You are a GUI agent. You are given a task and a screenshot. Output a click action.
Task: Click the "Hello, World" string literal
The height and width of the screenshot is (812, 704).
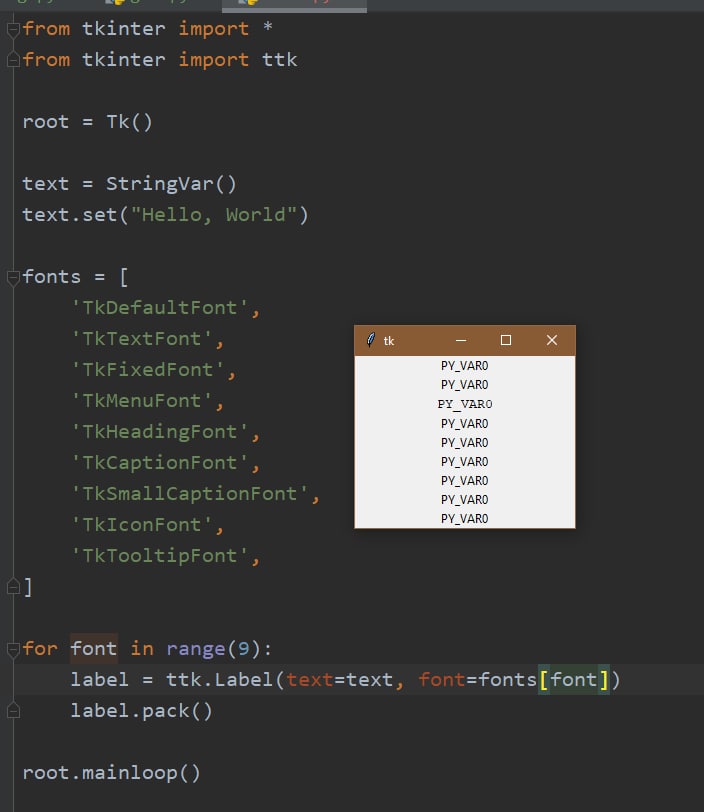(x=213, y=215)
